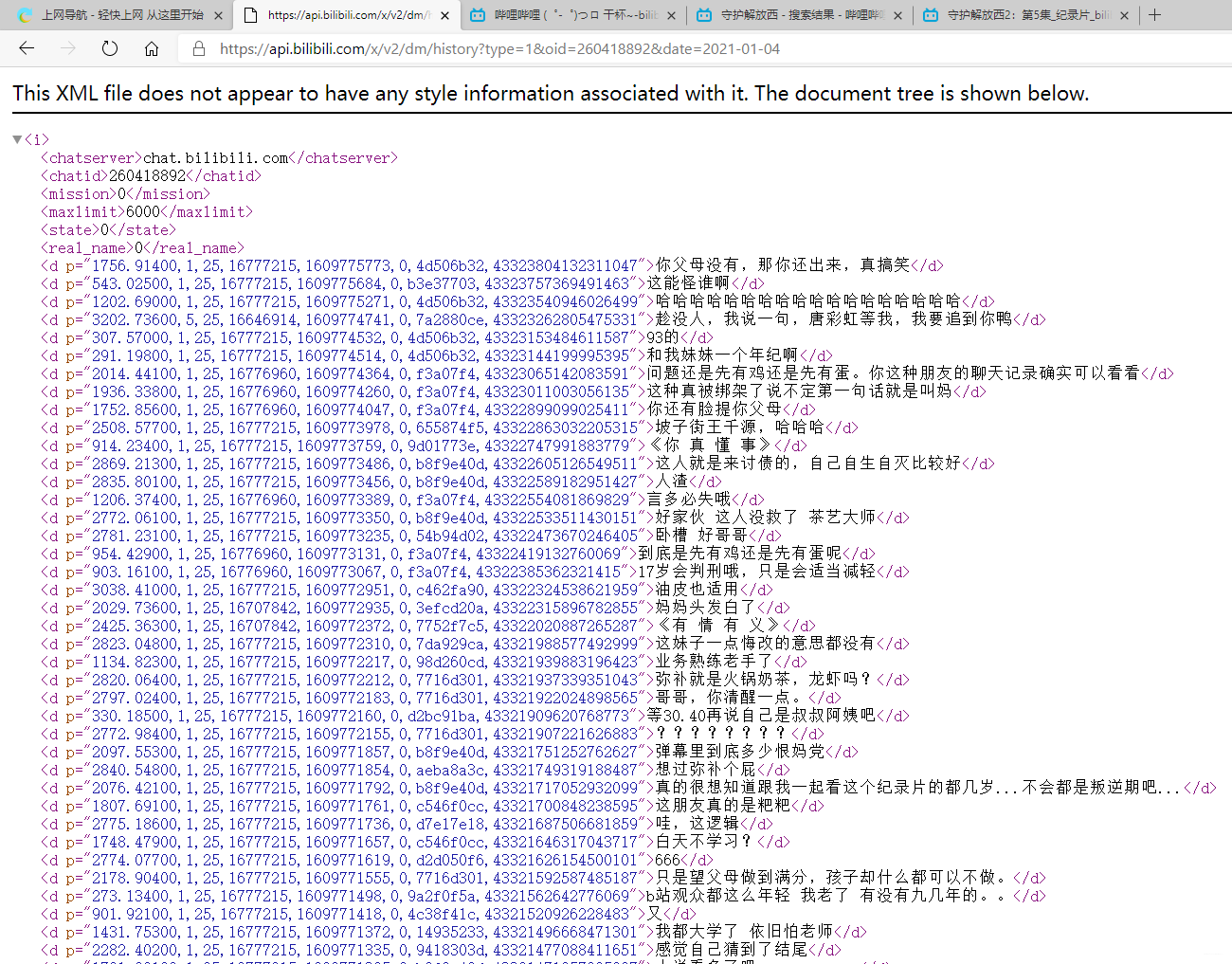Click the question marks comment line
1232x964 pixels.
tap(432, 735)
